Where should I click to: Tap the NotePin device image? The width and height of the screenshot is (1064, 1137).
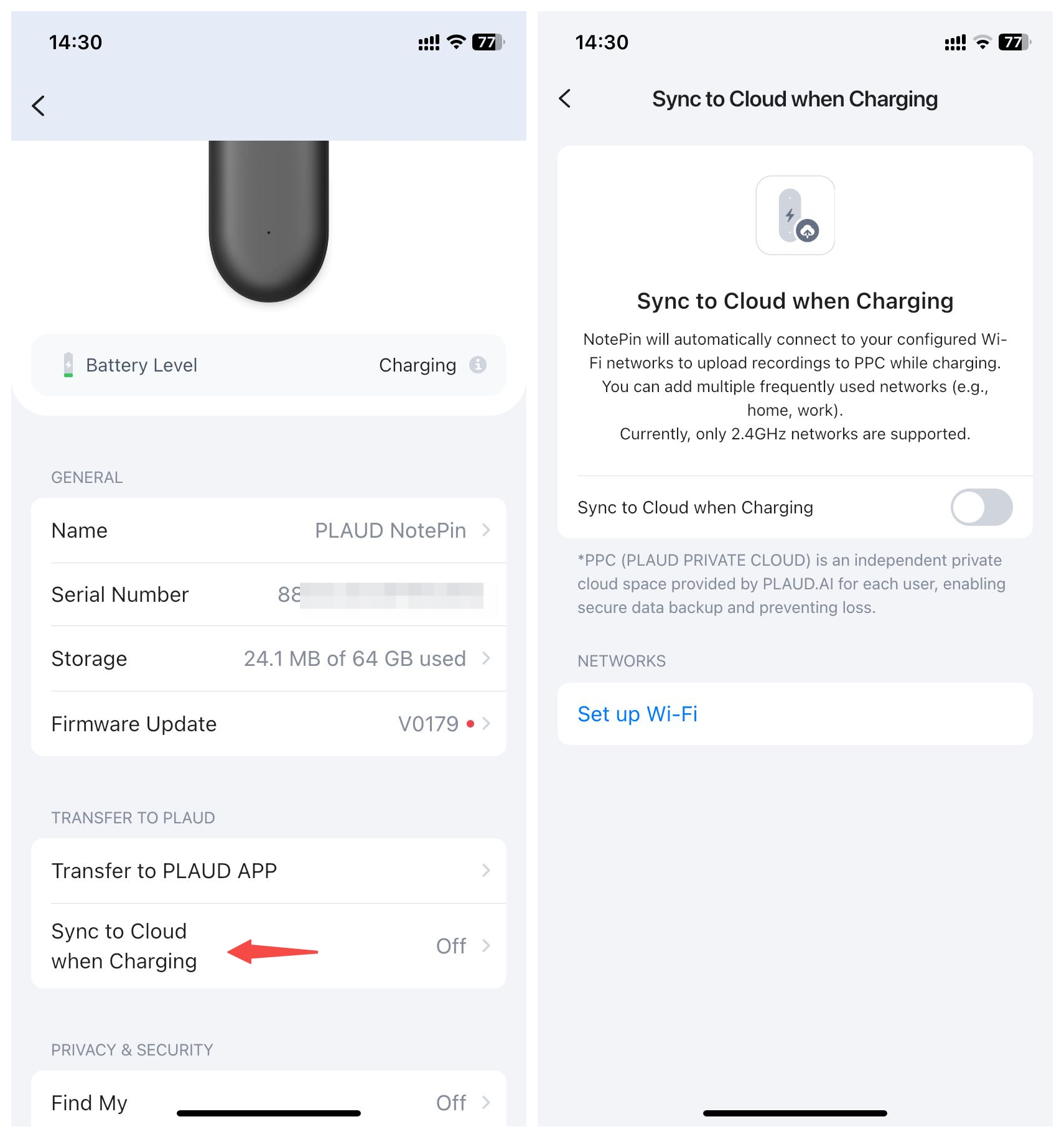[x=269, y=221]
